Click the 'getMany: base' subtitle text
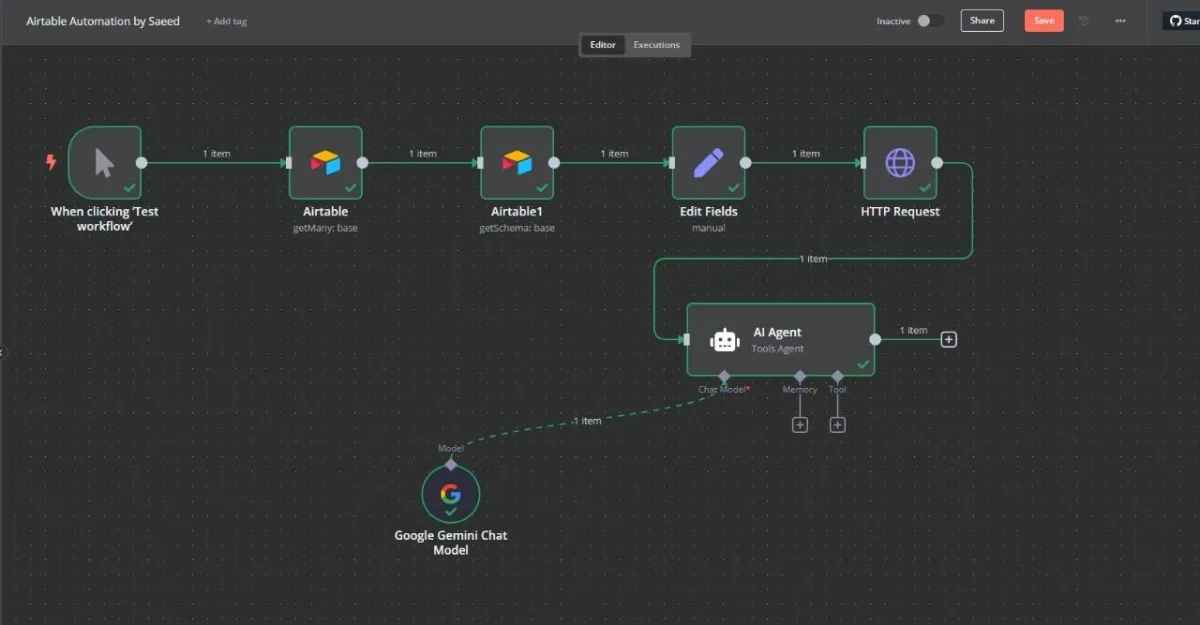This screenshot has height=625, width=1200. pos(325,228)
